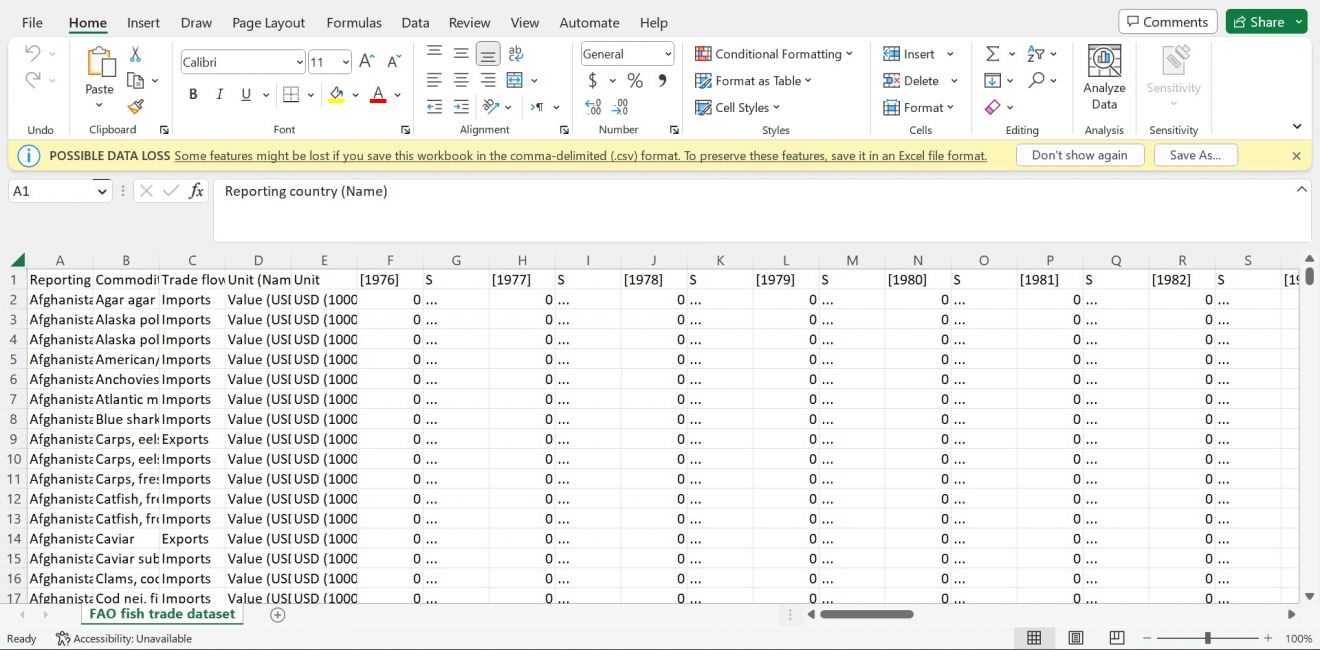
Task: Apply the Percent number format
Action: (x=635, y=80)
